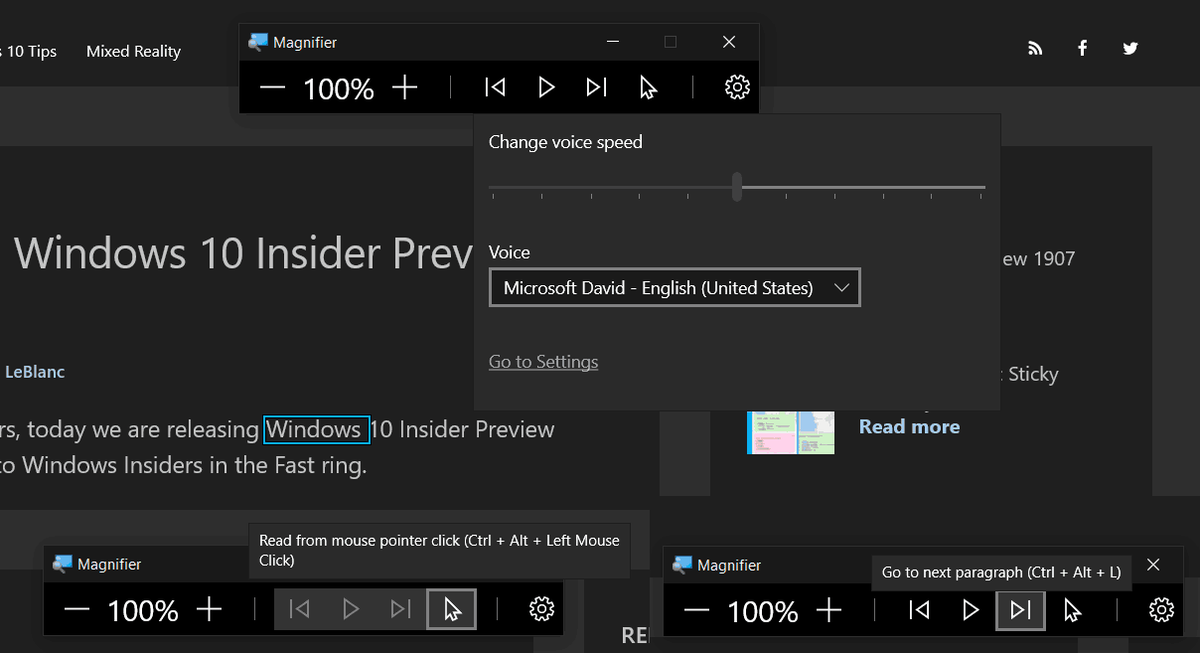Go to previous paragraph in top Magnifier

(495, 88)
